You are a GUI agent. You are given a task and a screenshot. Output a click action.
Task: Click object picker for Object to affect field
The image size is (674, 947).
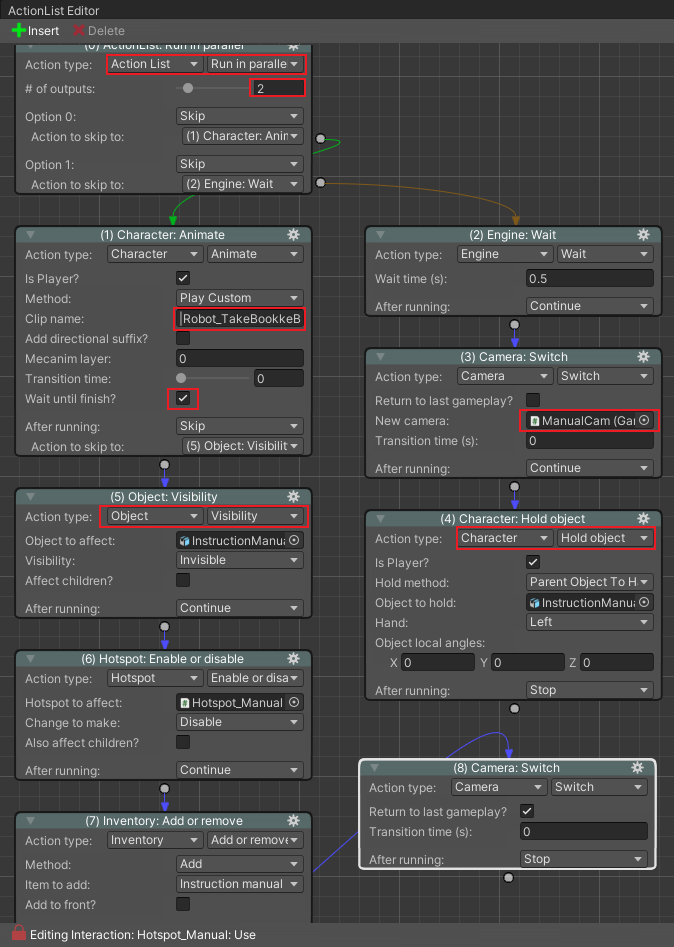[x=294, y=541]
